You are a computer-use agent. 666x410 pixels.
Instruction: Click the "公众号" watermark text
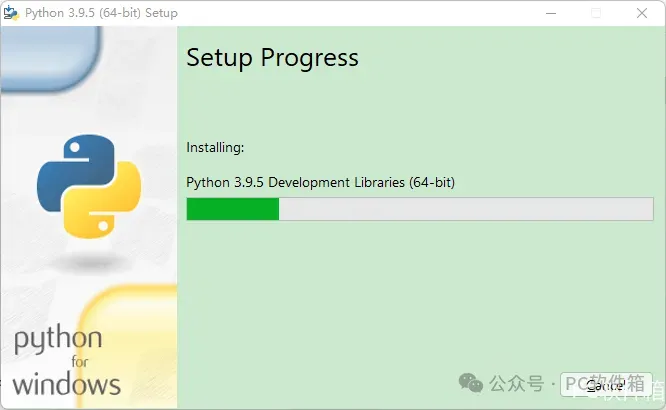click(516, 384)
